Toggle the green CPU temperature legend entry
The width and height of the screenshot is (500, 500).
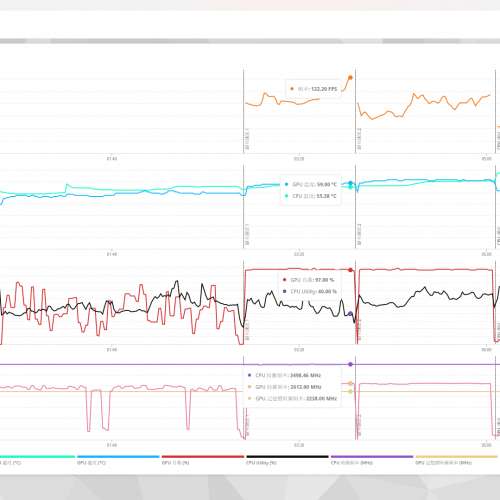click(x=36, y=460)
